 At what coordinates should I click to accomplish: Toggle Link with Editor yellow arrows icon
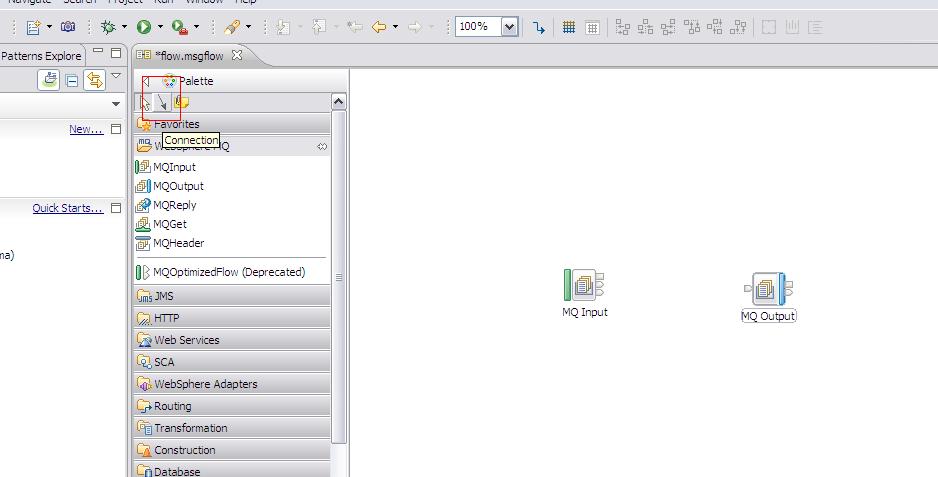95,80
